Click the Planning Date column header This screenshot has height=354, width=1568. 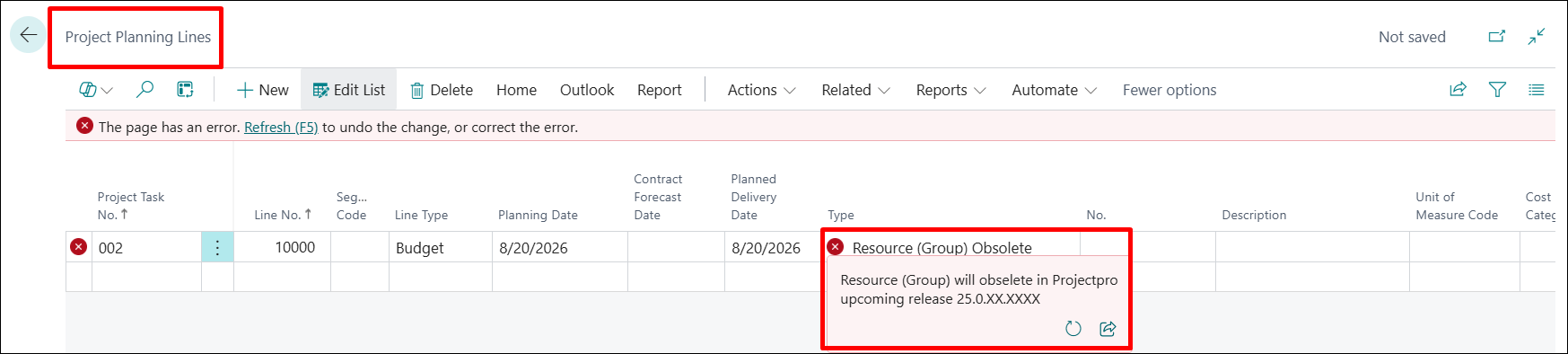pyautogui.click(x=538, y=215)
